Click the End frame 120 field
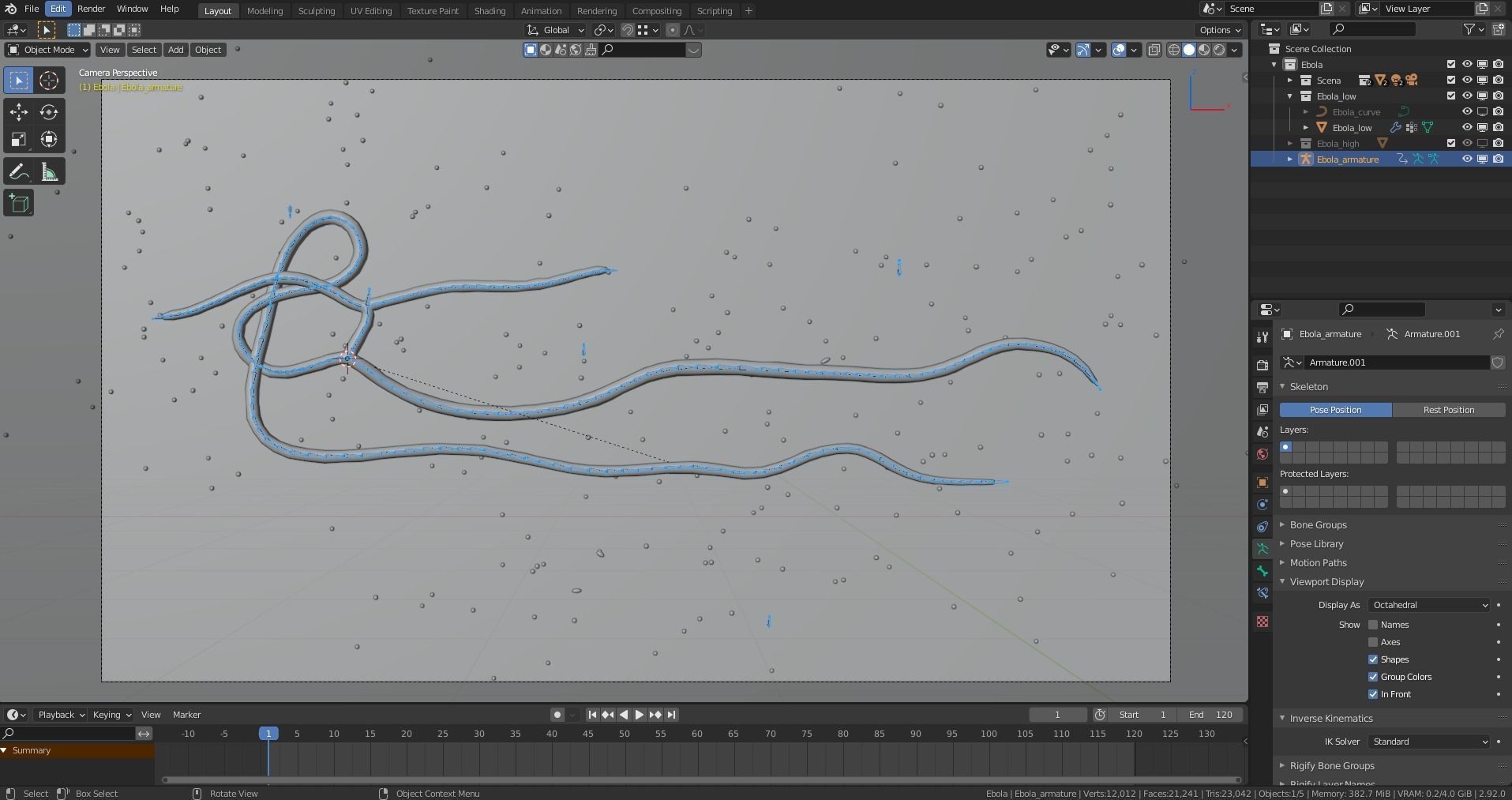The height and width of the screenshot is (800, 1512). pyautogui.click(x=1210, y=715)
